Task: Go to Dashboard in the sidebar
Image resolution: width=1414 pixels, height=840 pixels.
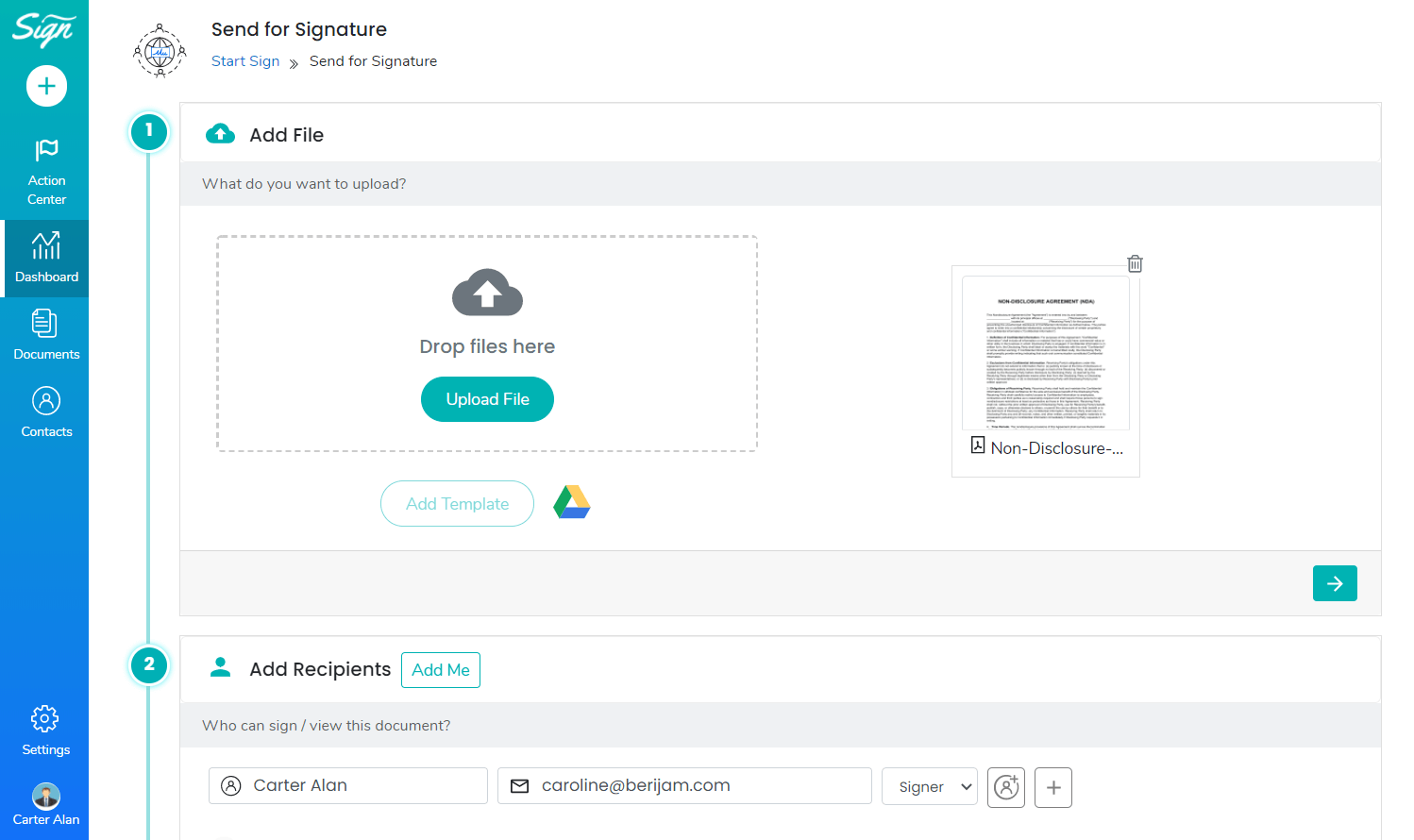Action: tap(46, 258)
